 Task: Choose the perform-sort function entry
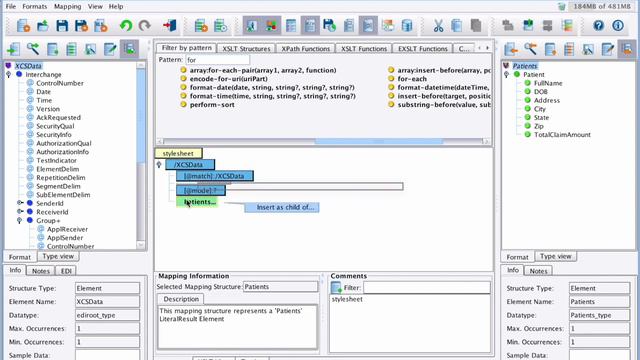(x=211, y=104)
